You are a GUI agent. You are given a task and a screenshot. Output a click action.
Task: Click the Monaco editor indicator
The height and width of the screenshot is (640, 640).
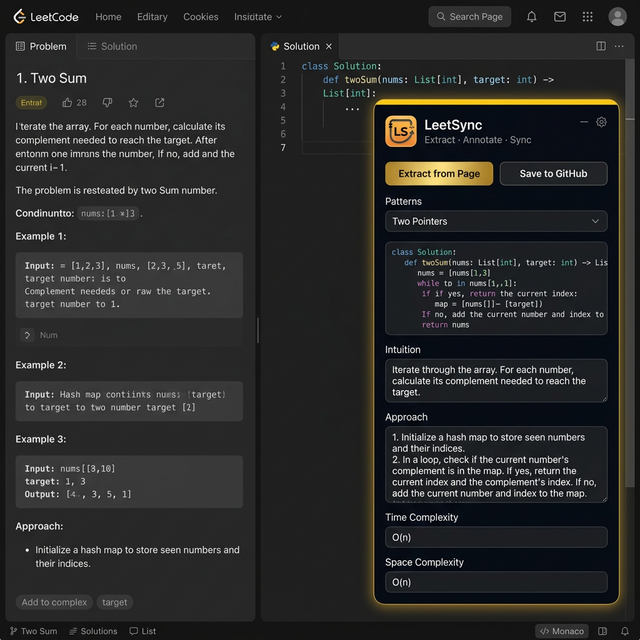562,631
